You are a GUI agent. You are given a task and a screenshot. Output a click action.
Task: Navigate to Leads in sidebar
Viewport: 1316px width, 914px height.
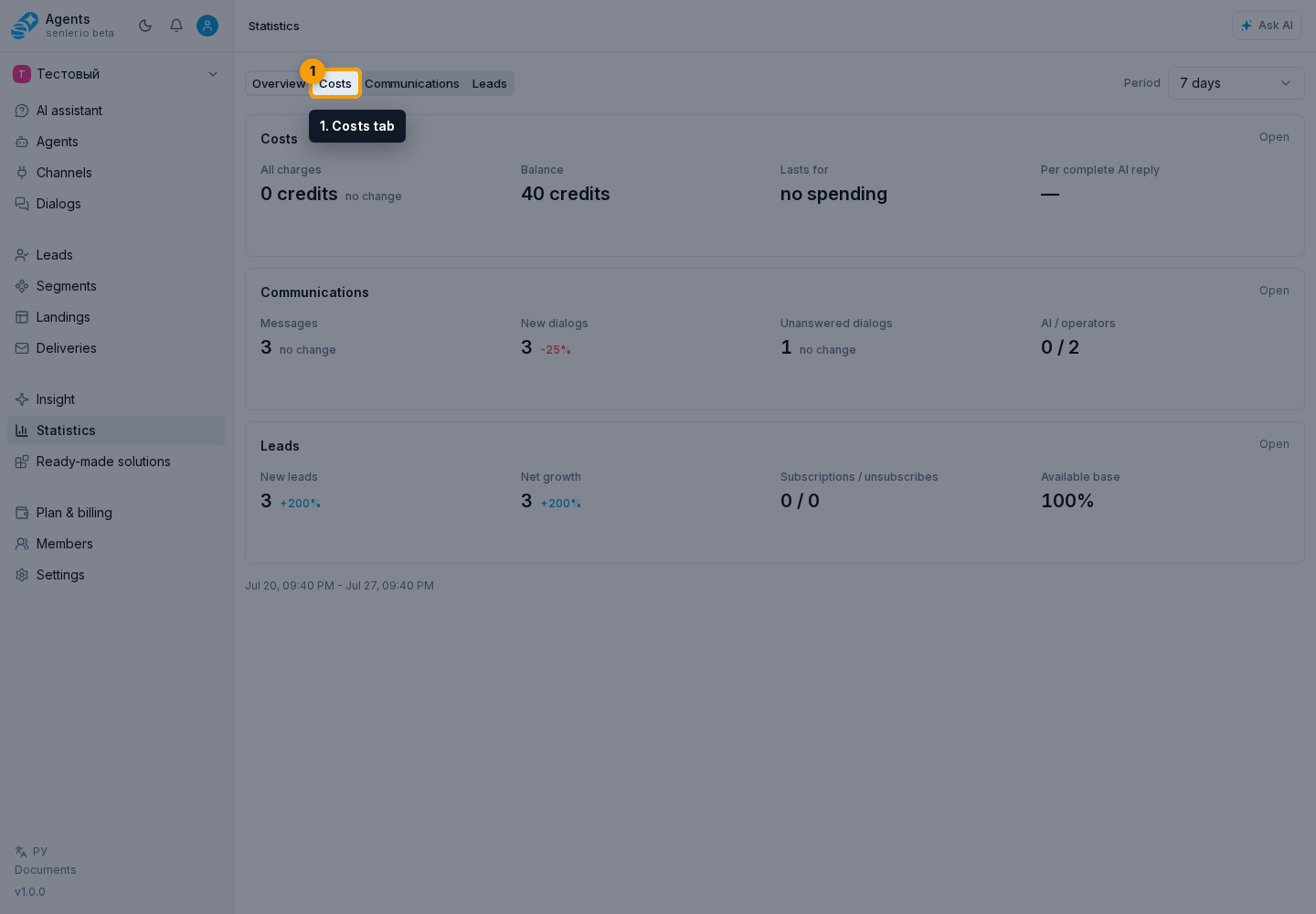click(x=116, y=255)
